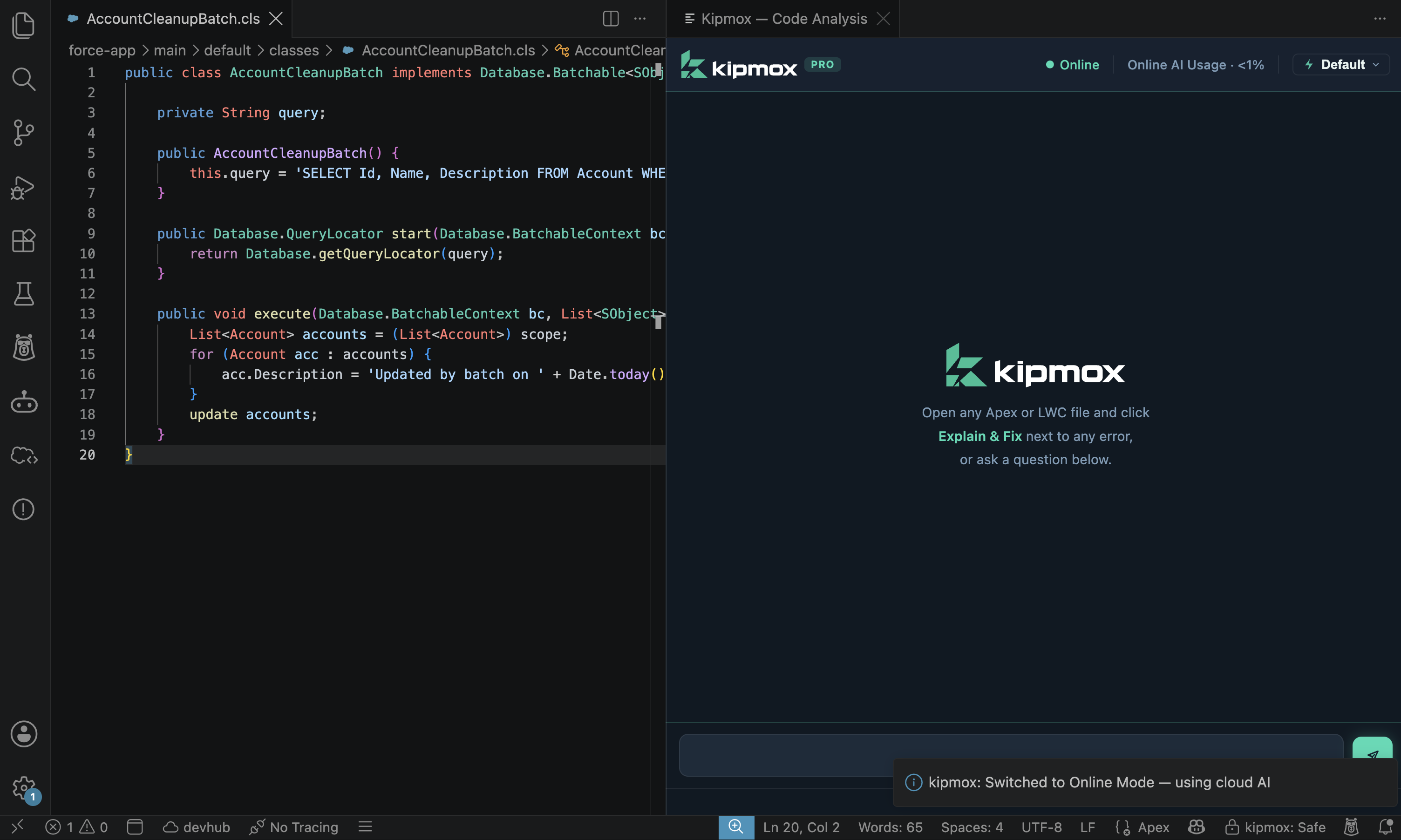The image size is (1401, 840).
Task: Open the circled exclamation sidebar view
Action: (23, 509)
